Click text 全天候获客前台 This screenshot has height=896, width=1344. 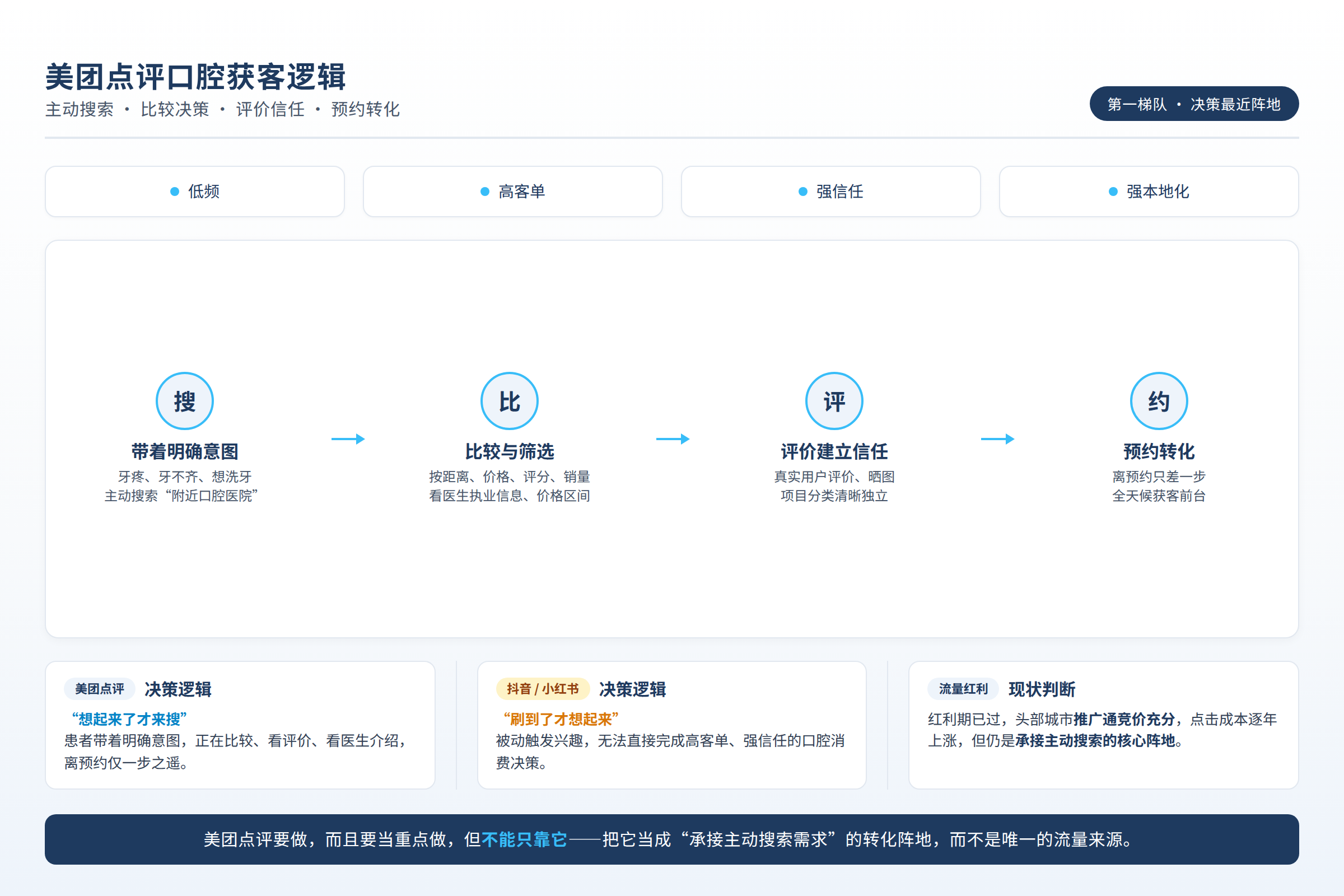(1159, 496)
